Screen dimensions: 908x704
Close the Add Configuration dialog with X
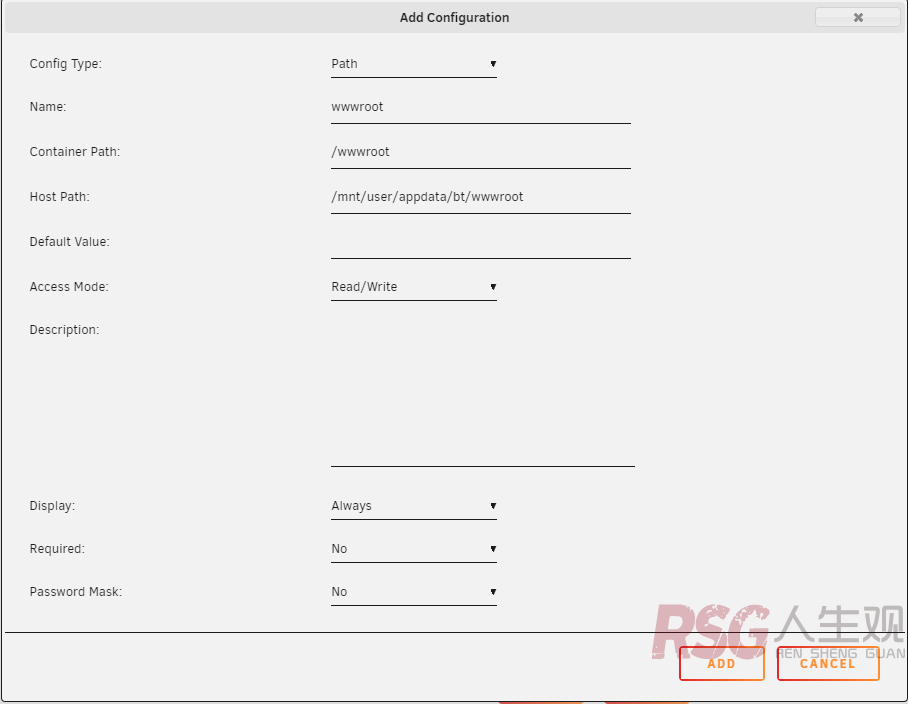(857, 17)
